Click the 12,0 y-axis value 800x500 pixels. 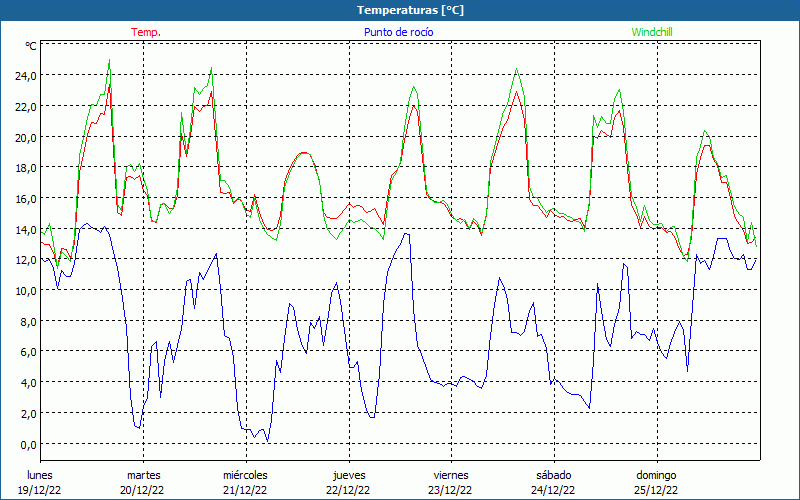[x=26, y=260]
